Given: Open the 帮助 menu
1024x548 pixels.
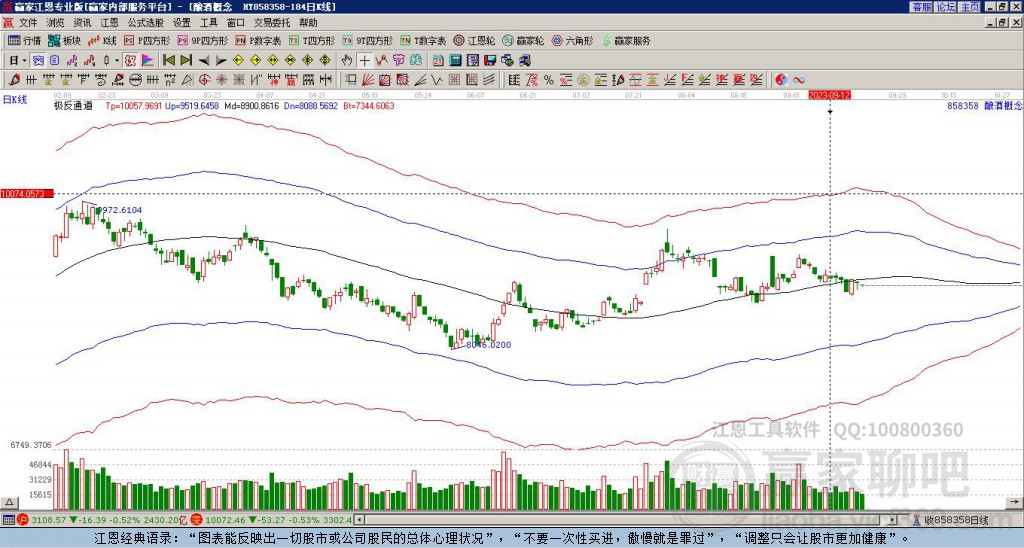Looking at the screenshot, I should (x=308, y=23).
